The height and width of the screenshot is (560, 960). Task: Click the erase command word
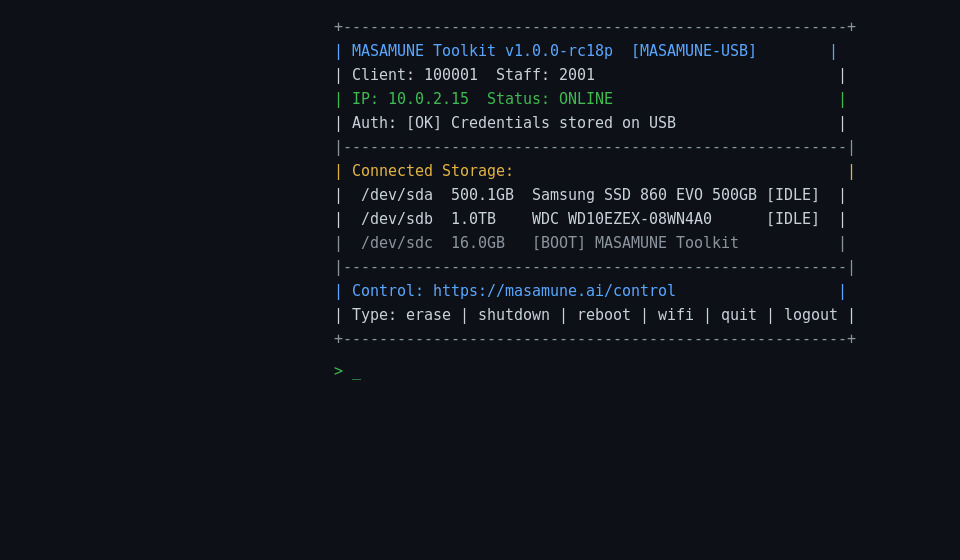428,315
